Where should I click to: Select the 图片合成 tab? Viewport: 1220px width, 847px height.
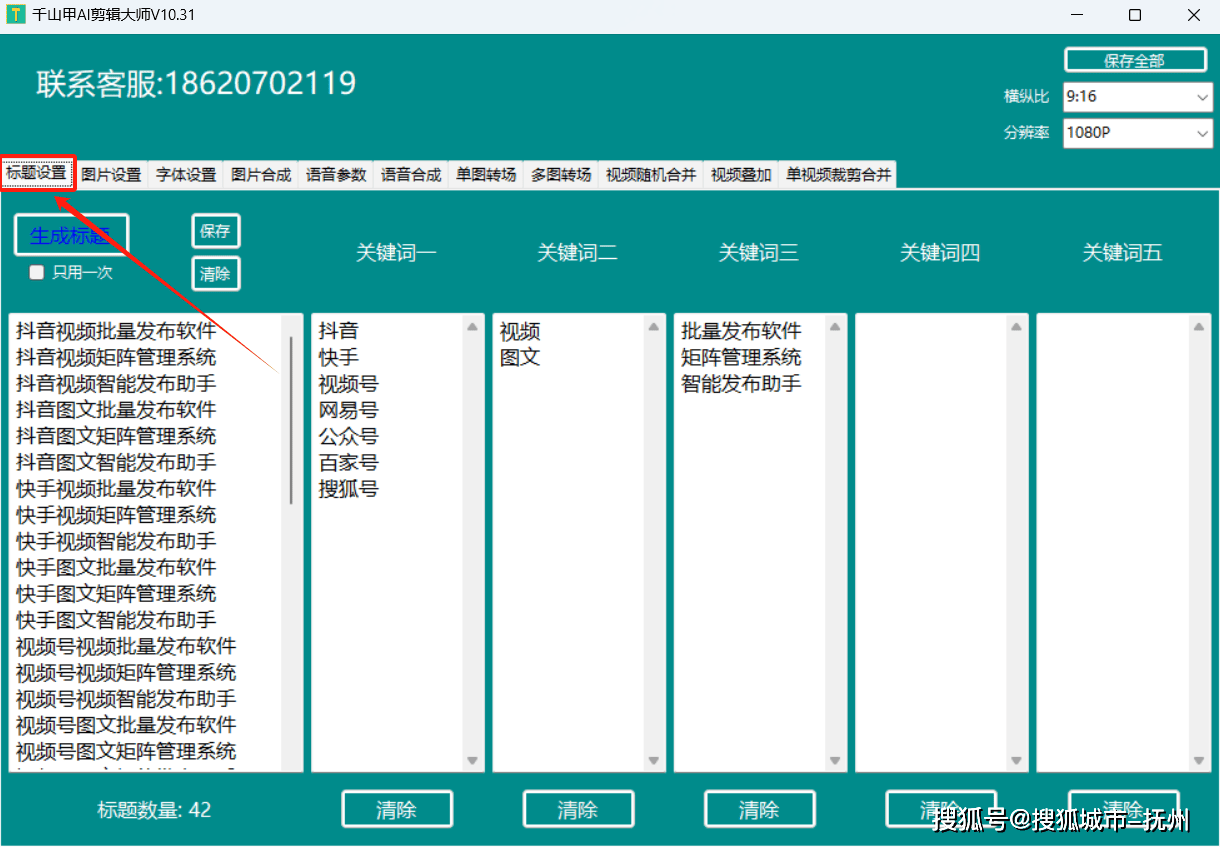click(x=260, y=173)
